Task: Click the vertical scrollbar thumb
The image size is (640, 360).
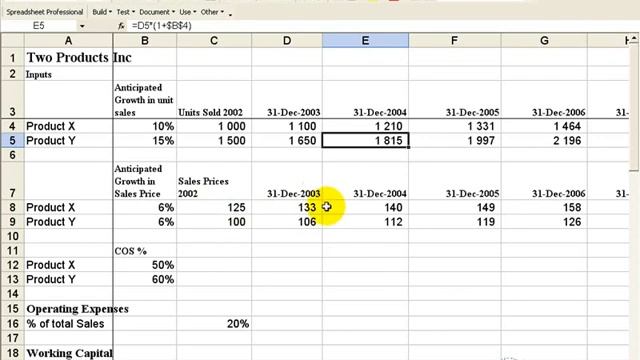Action: click(x=634, y=108)
